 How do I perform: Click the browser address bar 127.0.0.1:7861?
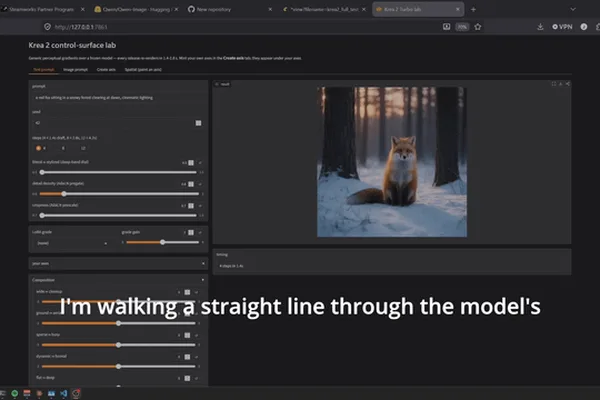(x=245, y=27)
